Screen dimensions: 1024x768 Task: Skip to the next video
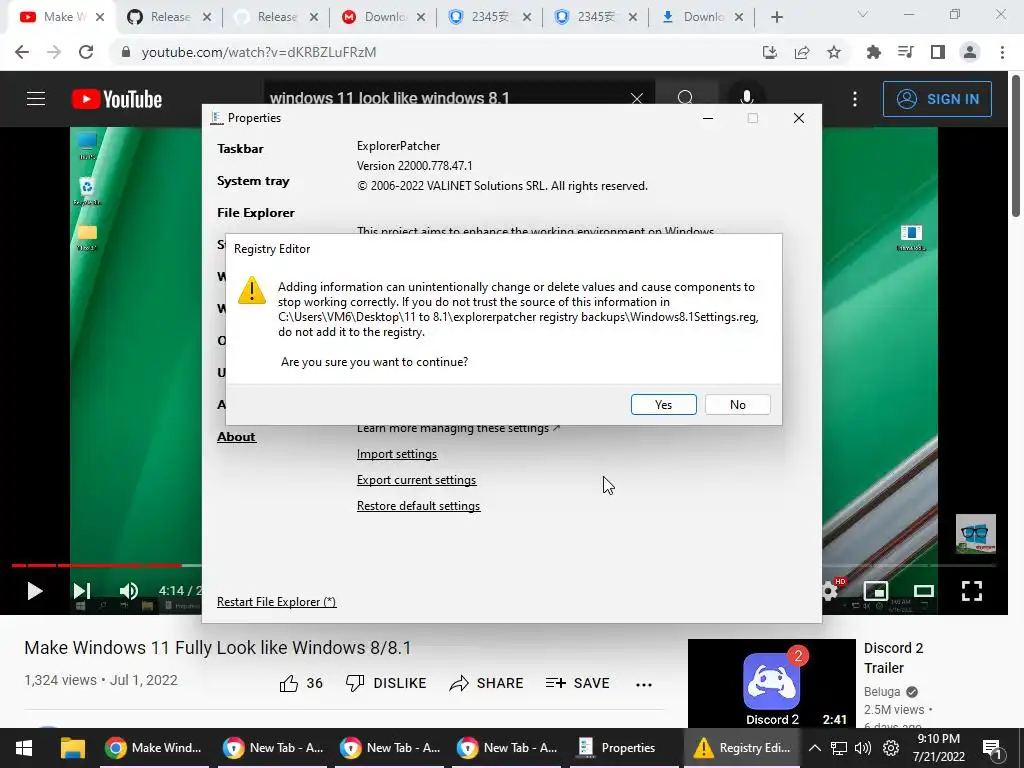(82, 591)
